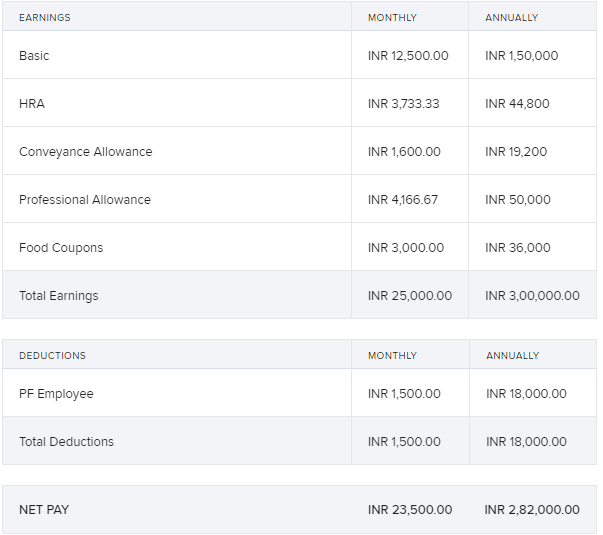This screenshot has height=535, width=603.
Task: Click the Basic earnings row label
Action: (x=34, y=56)
